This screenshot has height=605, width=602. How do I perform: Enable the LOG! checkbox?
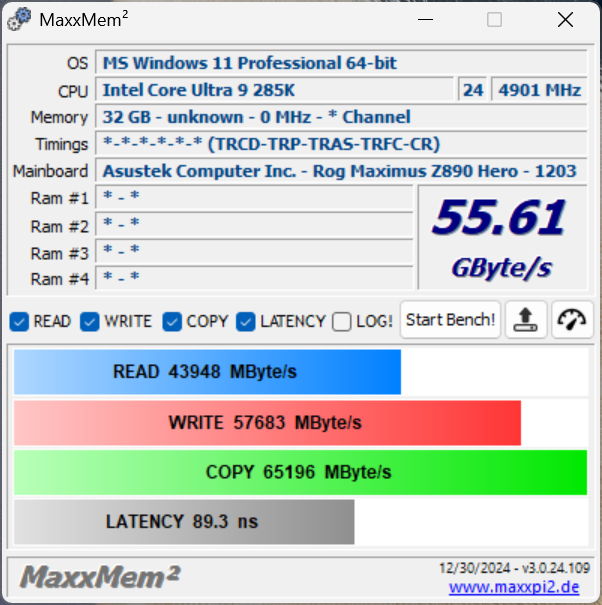pyautogui.click(x=342, y=321)
